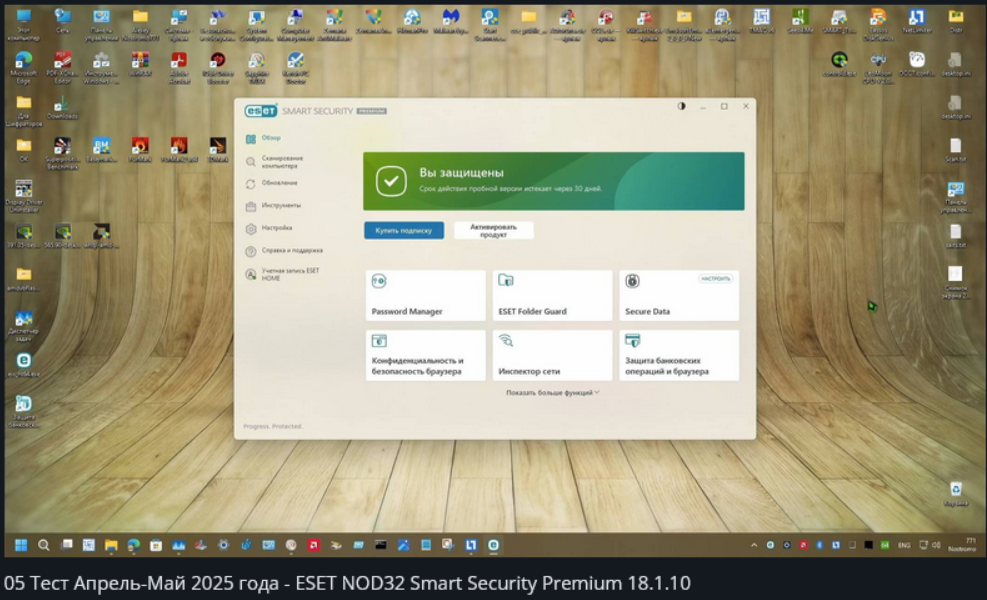The width and height of the screenshot is (987, 600).
Task: Click the Progress. Protected. footer text
Action: click(x=273, y=426)
